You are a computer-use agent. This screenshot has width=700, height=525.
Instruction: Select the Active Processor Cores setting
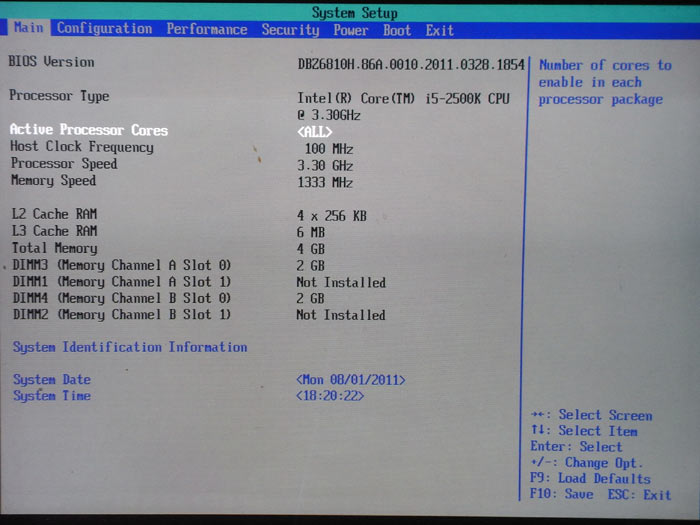(x=88, y=130)
